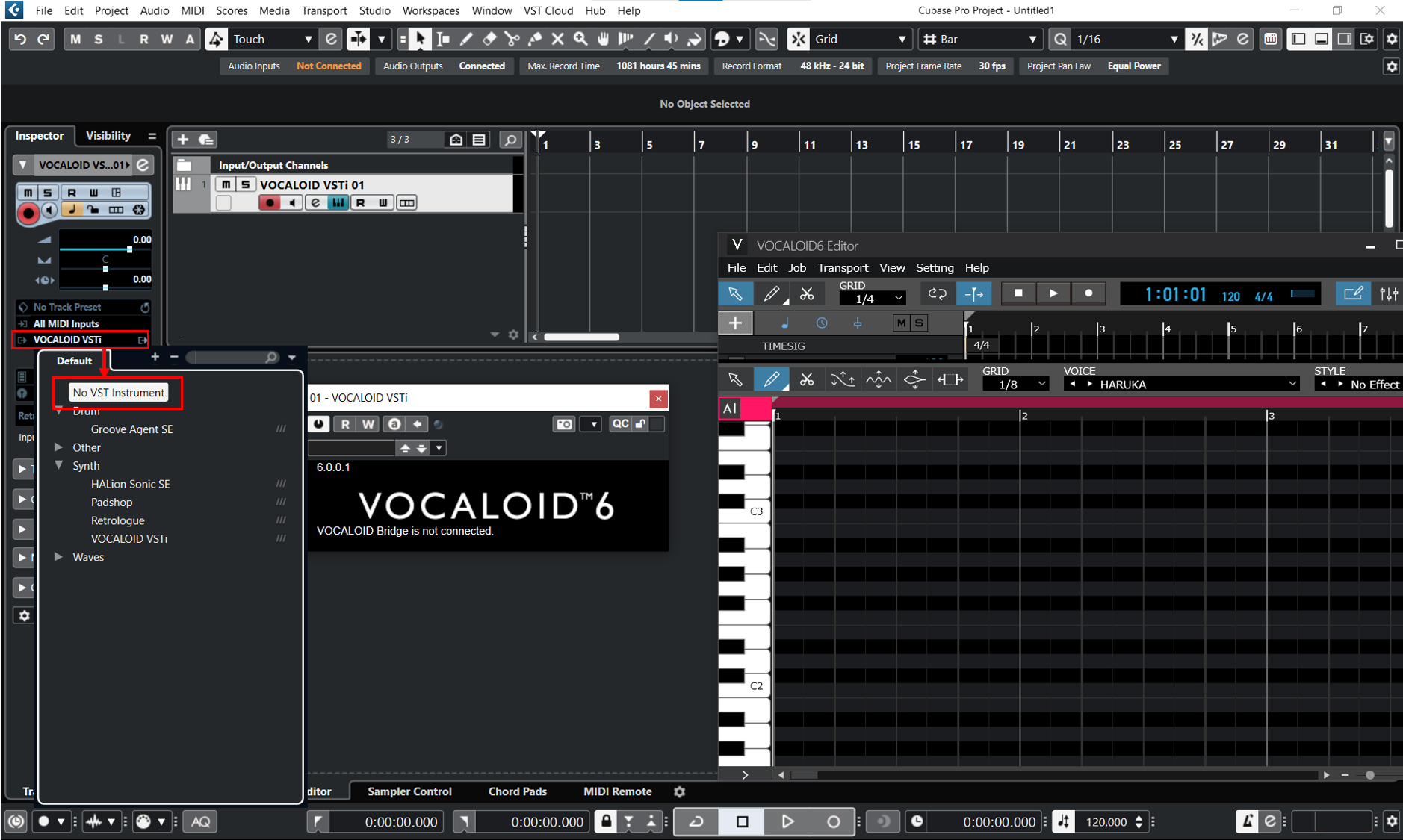This screenshot has width=1403, height=840.
Task: Expand the Waves instrument category
Action: tap(59, 557)
